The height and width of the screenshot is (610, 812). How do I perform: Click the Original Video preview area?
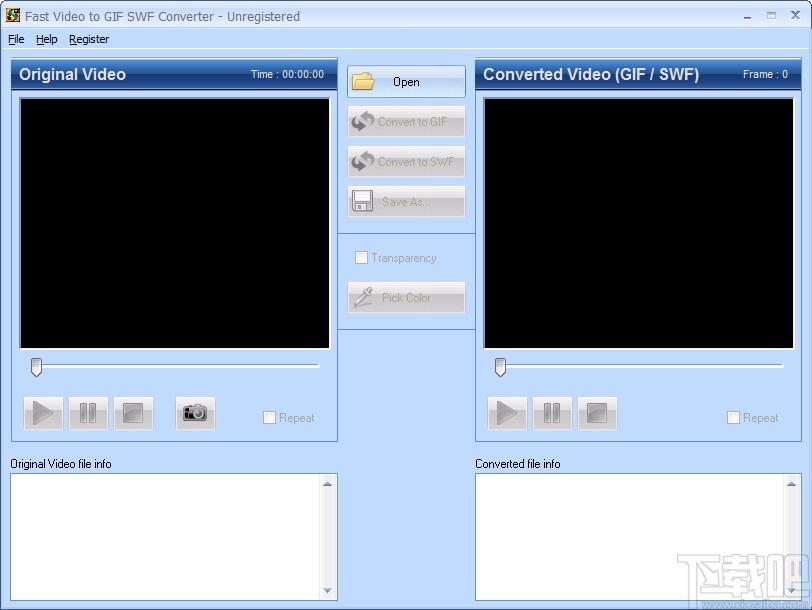point(175,223)
